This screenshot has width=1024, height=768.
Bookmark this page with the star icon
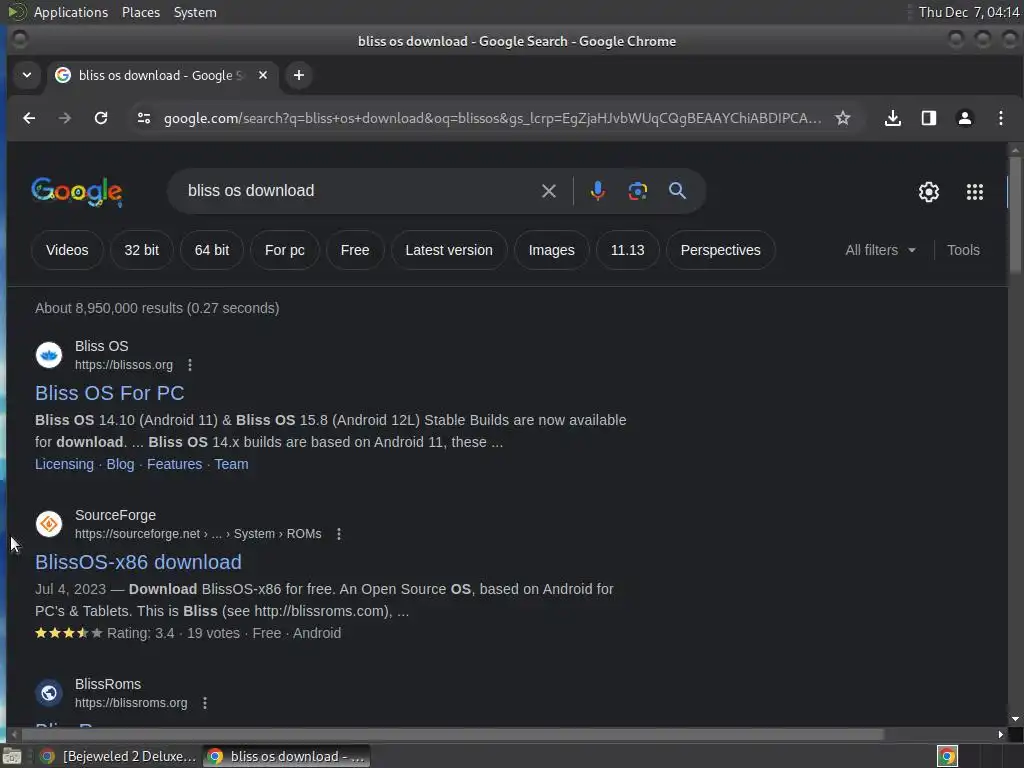point(842,118)
